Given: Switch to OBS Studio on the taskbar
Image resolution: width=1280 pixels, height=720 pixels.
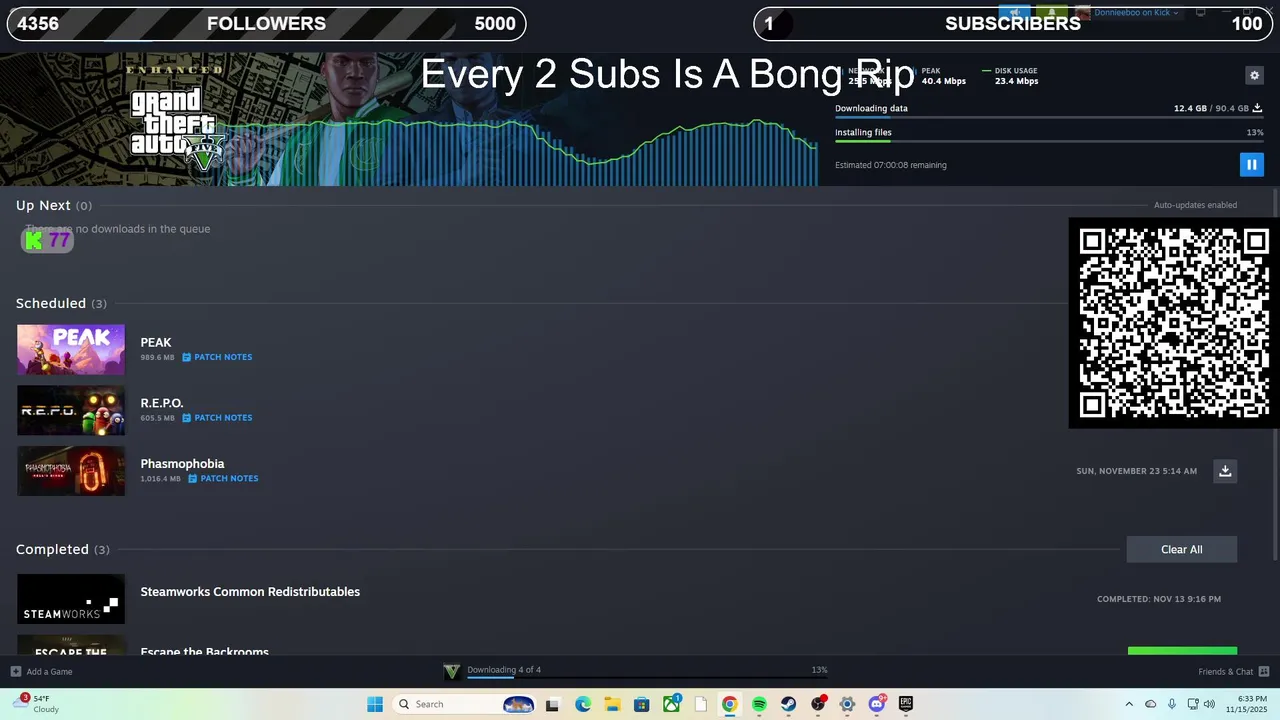Looking at the screenshot, I should 818,704.
